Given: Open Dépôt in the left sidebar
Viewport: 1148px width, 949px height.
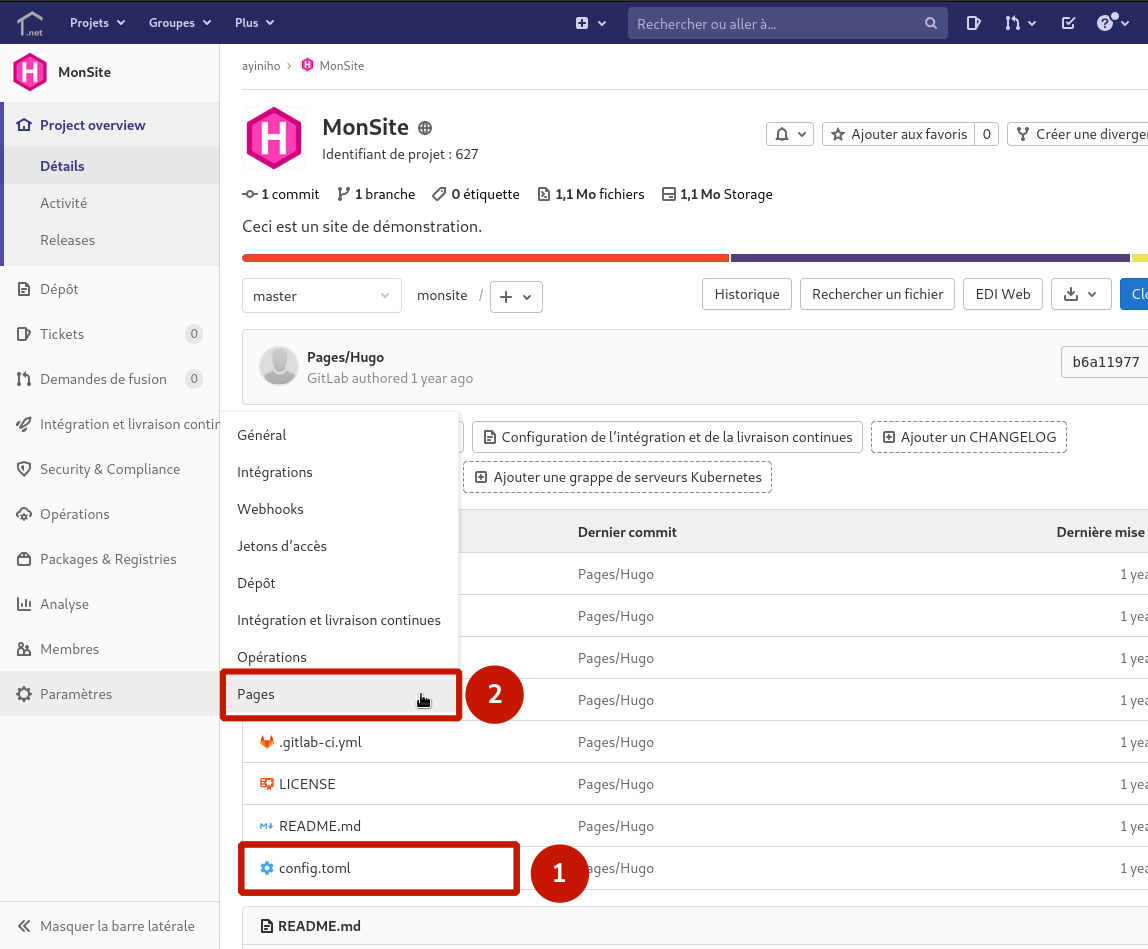Looking at the screenshot, I should coord(59,289).
